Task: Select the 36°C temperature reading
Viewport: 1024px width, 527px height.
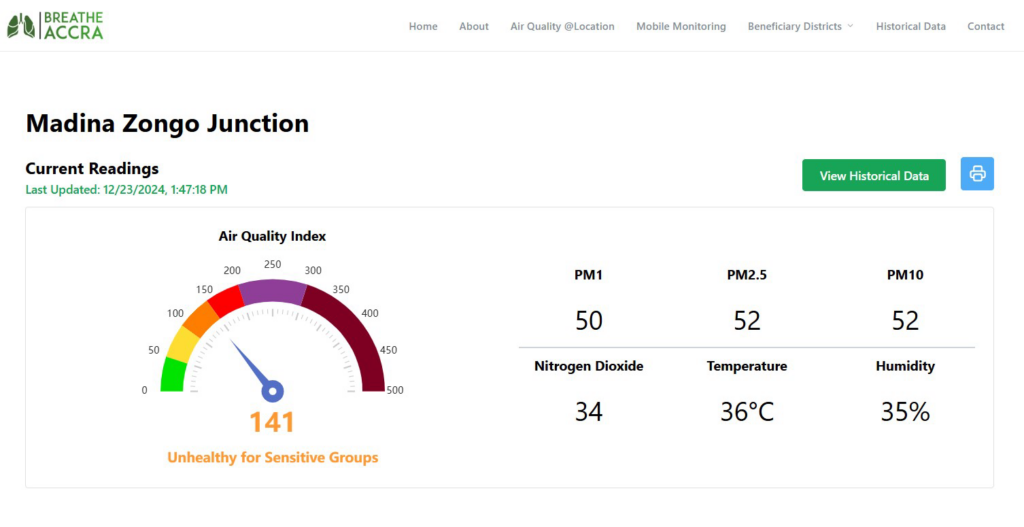Action: [747, 411]
